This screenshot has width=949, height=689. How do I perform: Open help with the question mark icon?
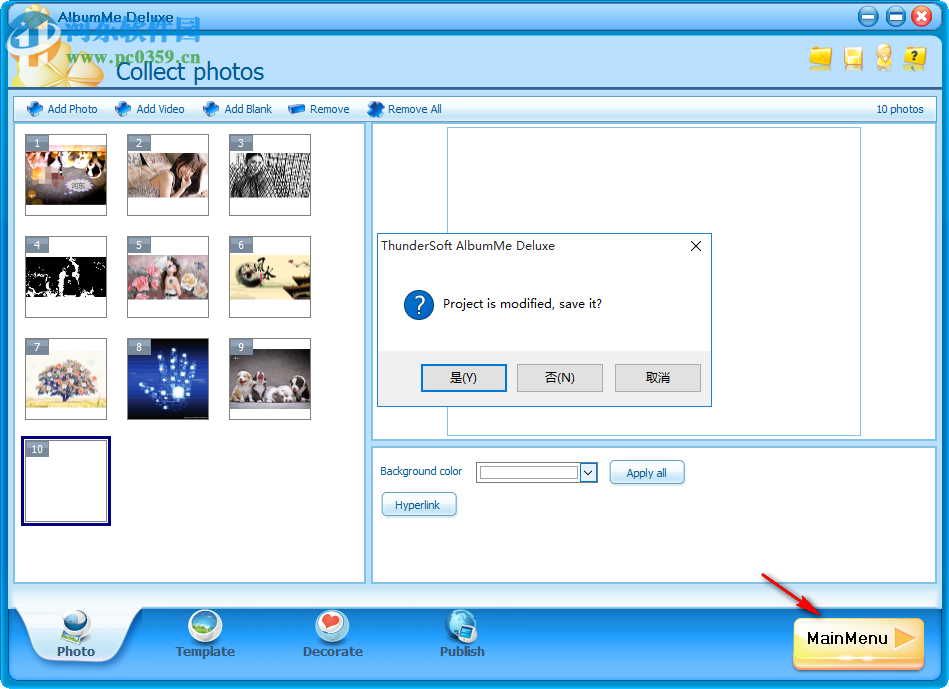915,60
